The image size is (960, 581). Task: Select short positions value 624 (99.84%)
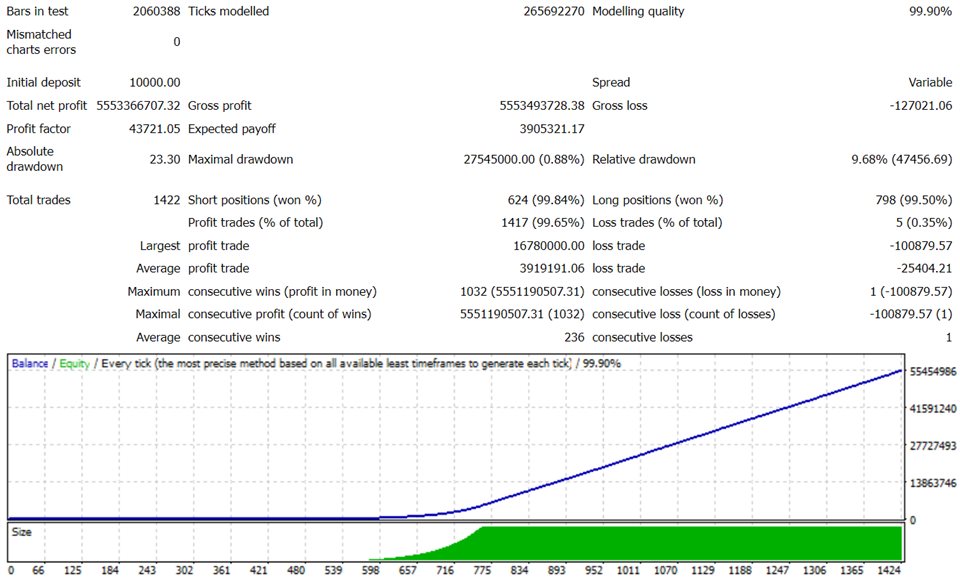[x=546, y=200]
